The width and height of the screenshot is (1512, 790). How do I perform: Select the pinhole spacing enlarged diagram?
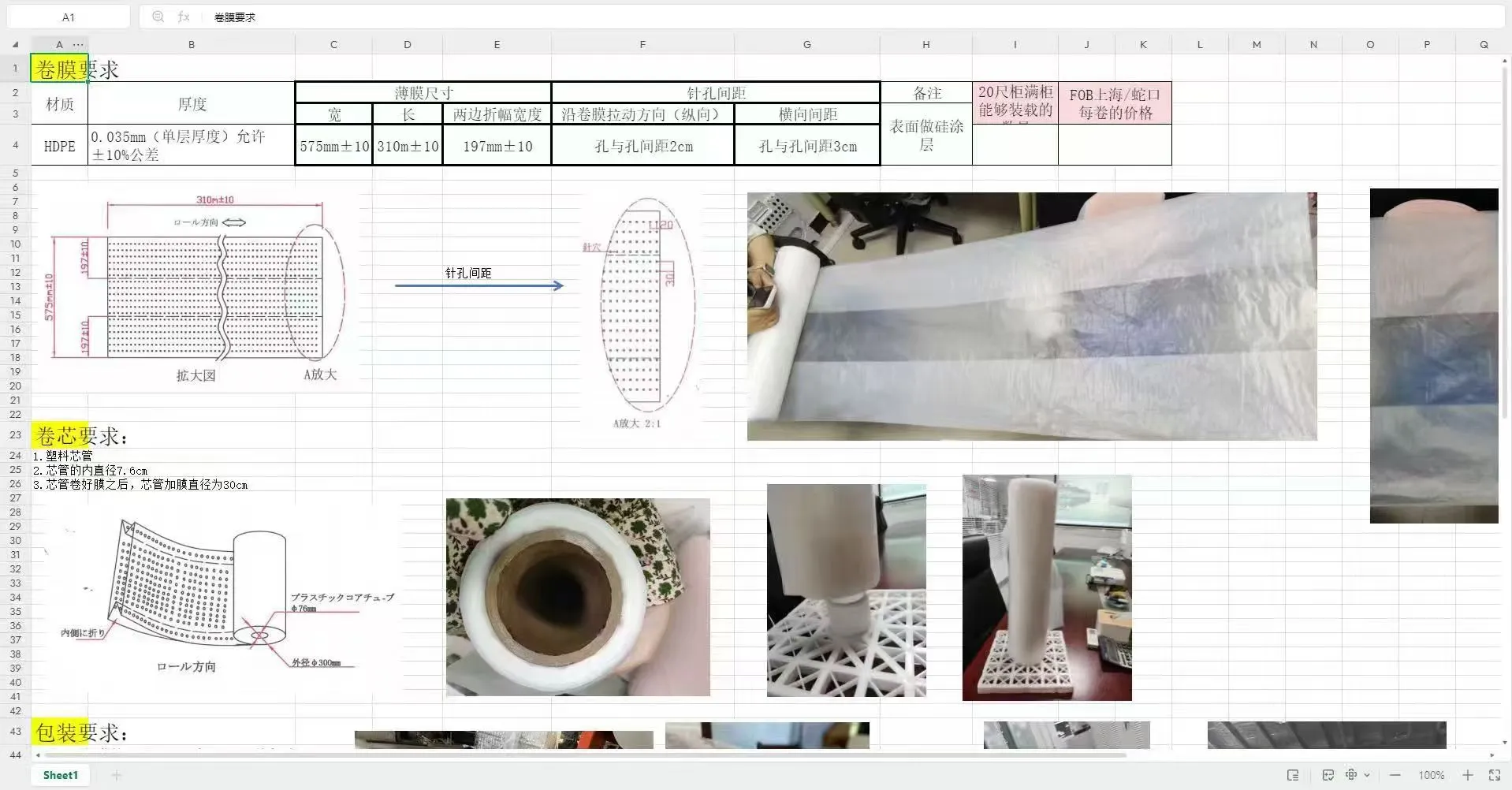point(639,312)
